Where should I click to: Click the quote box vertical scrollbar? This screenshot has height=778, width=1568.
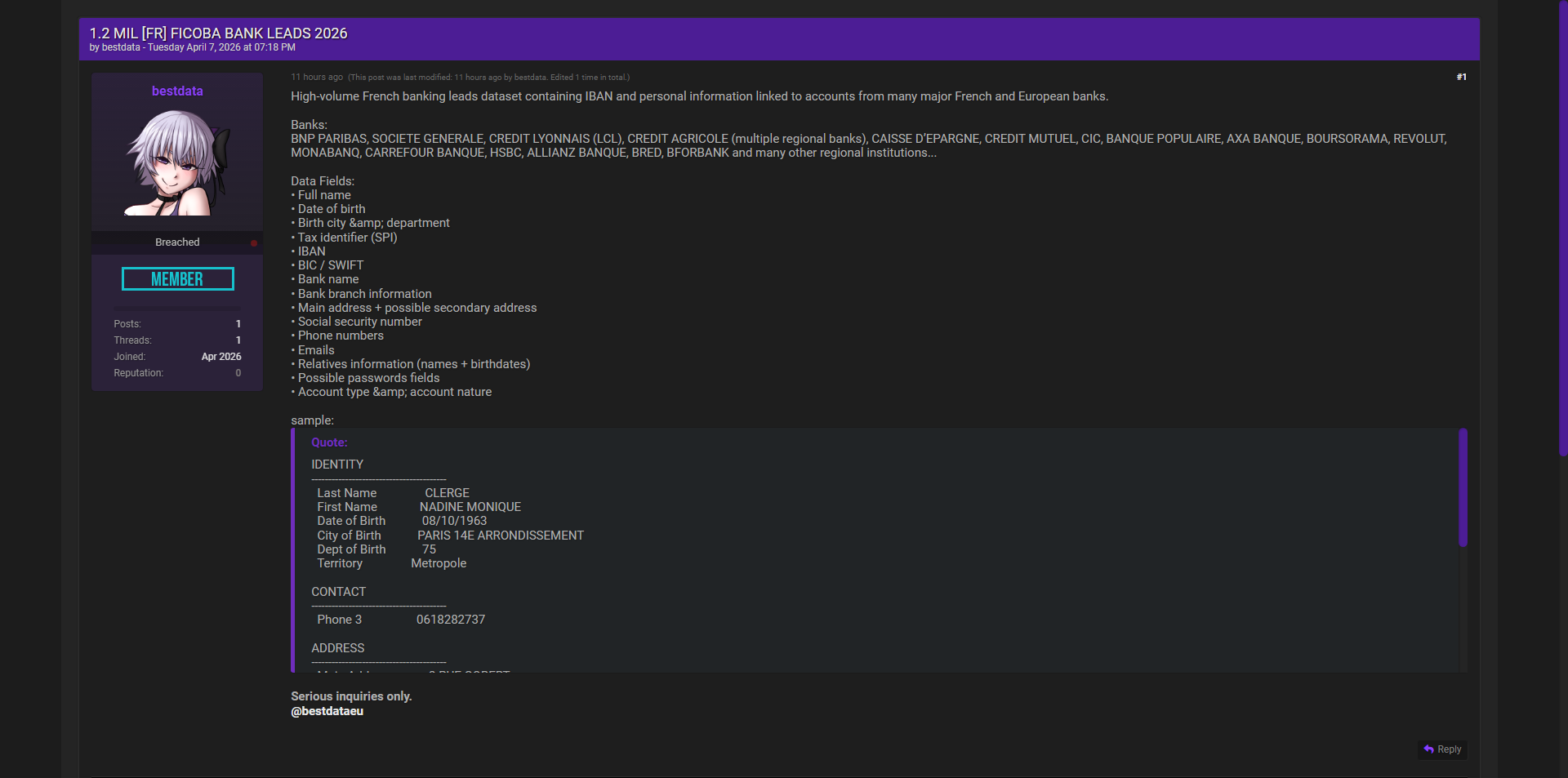click(1463, 487)
